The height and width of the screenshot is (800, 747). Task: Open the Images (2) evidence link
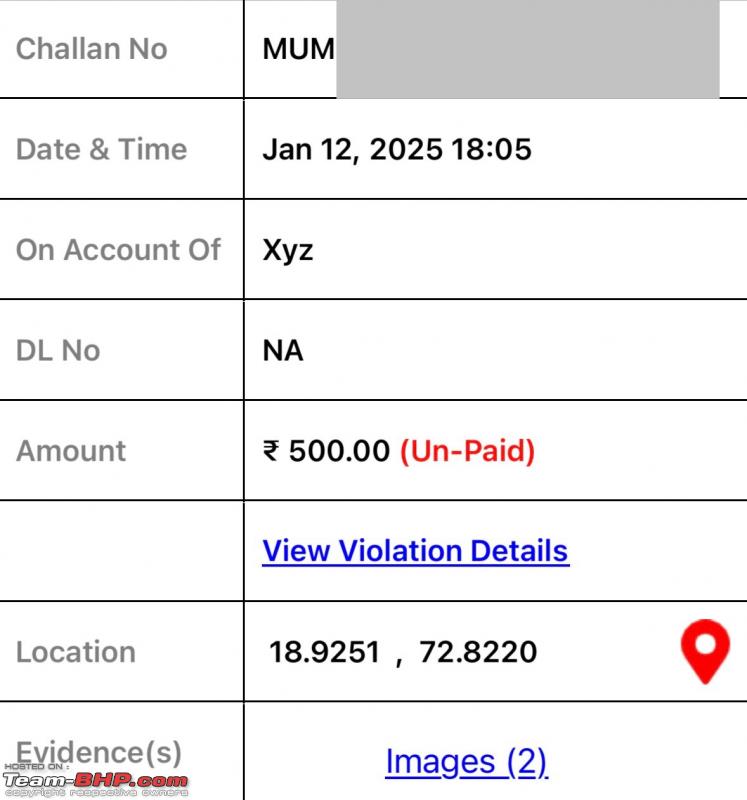[466, 762]
